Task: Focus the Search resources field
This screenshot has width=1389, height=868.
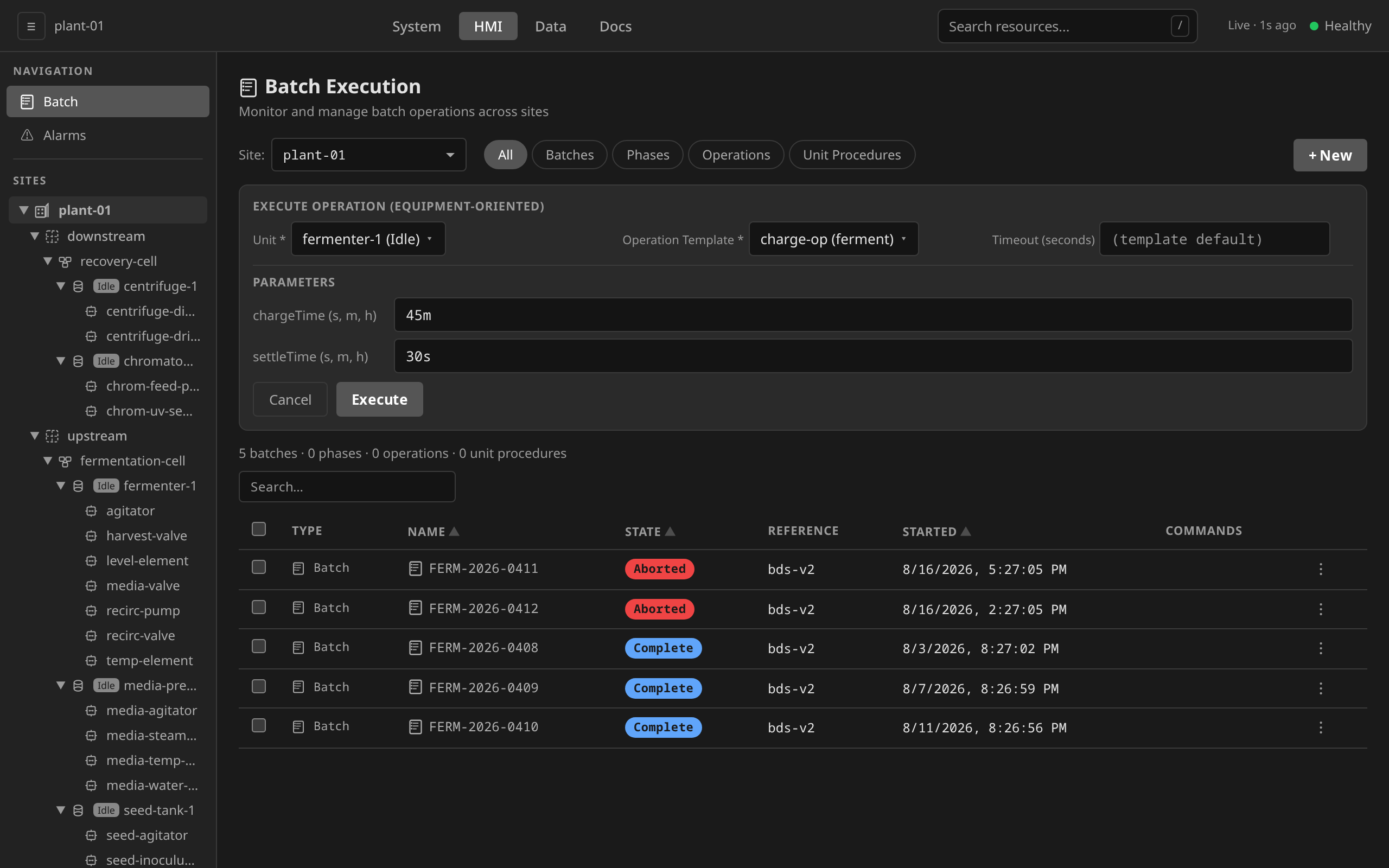Action: [1067, 26]
